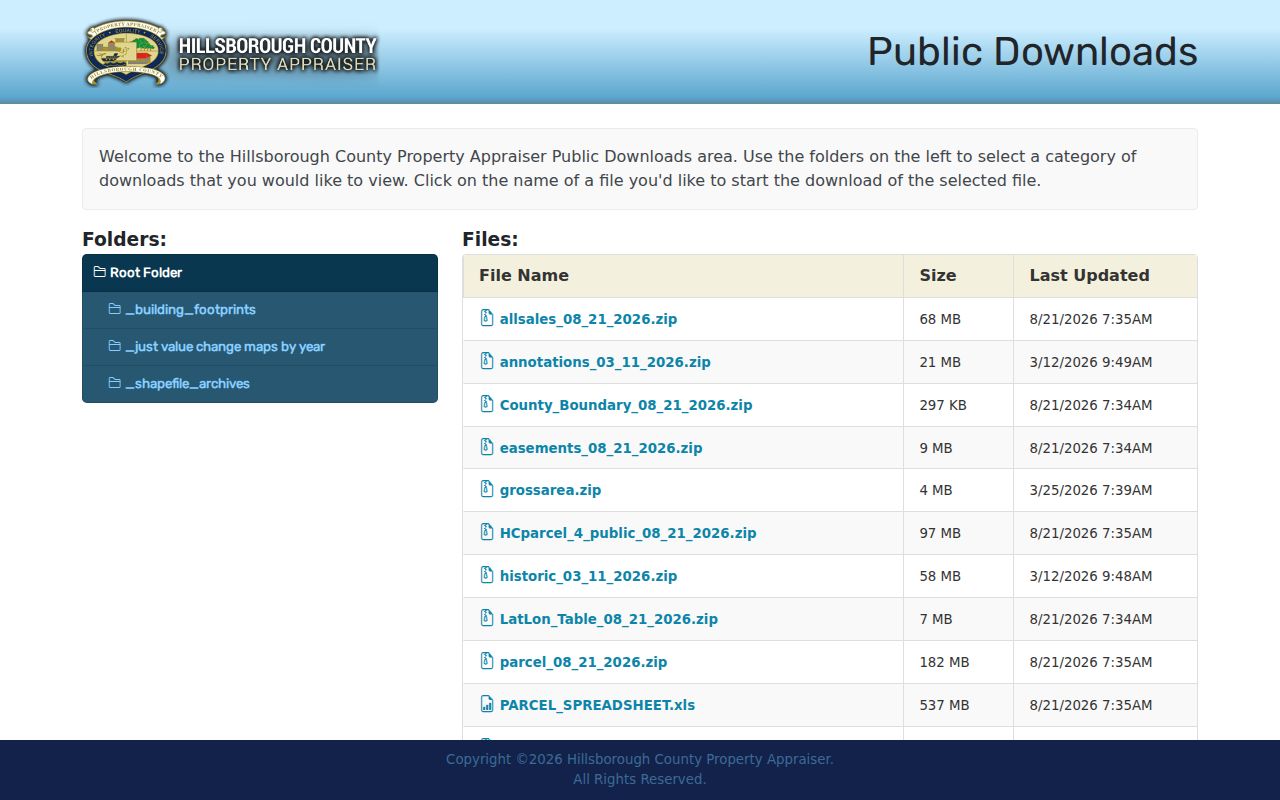The width and height of the screenshot is (1280, 800).
Task: Click the spreadsheet icon beside PARCEL_SPREADSHEET.xls
Action: (487, 704)
